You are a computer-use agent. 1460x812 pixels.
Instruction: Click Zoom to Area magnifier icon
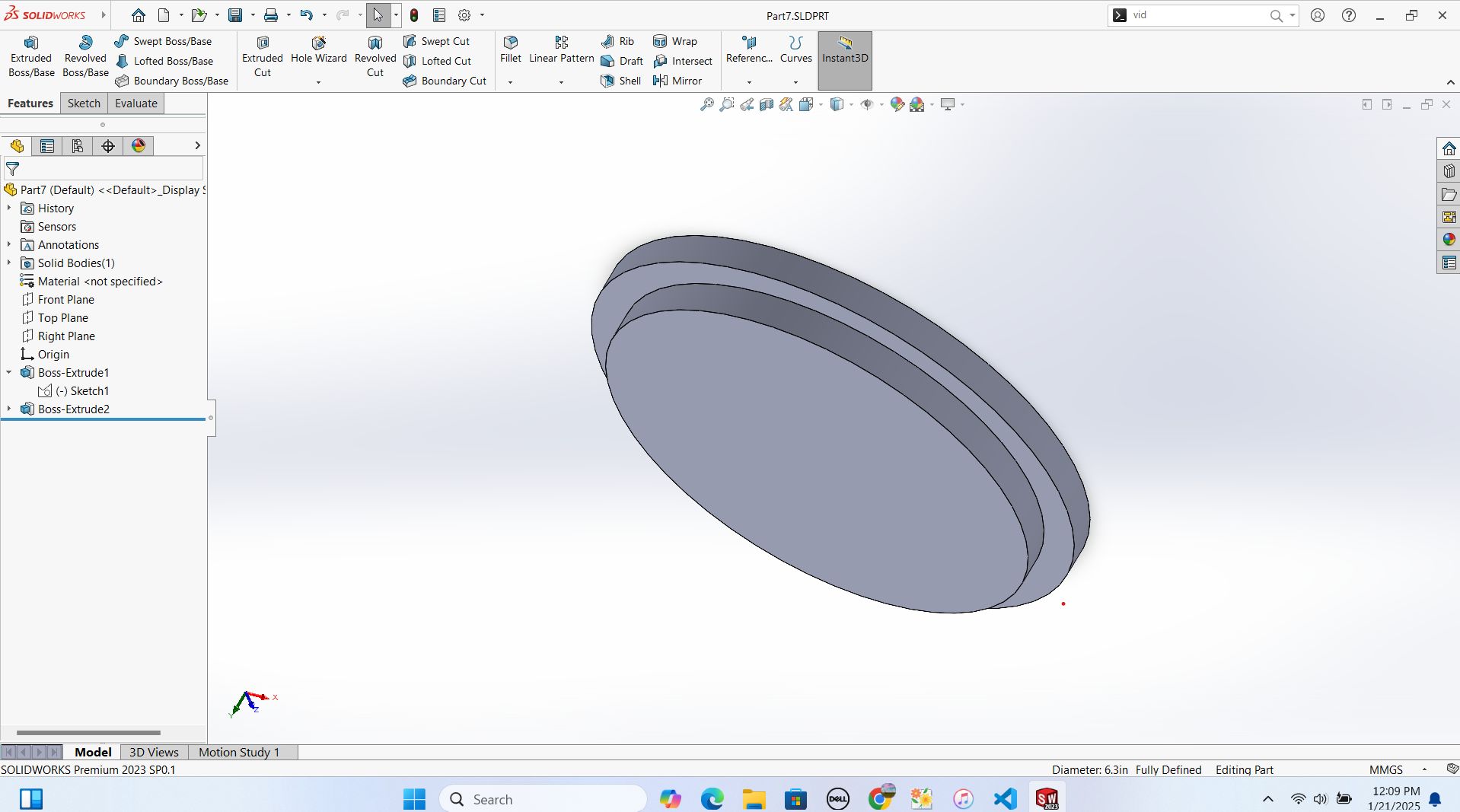(727, 104)
